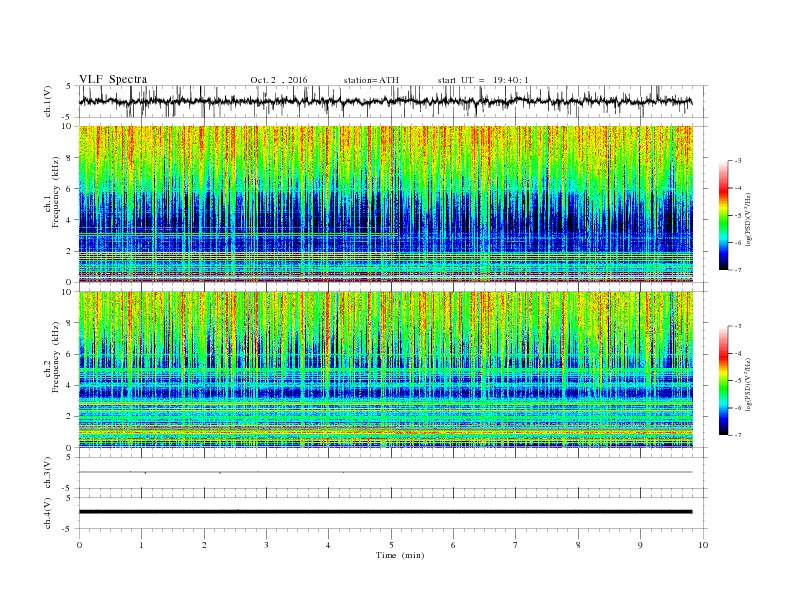Click time axis tick label "4"
The height and width of the screenshot is (612, 792).
(x=328, y=545)
